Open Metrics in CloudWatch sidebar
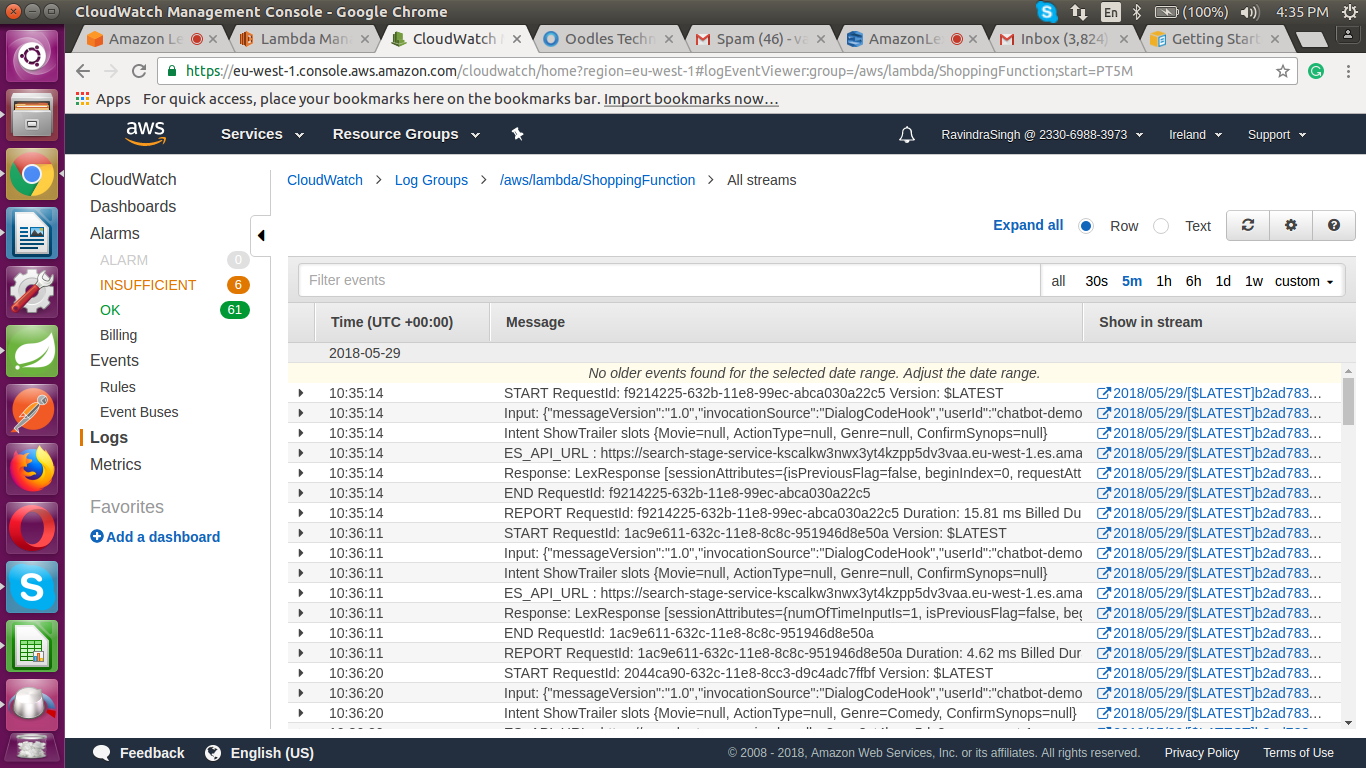Screen dimensions: 1366x768 click(x=116, y=464)
